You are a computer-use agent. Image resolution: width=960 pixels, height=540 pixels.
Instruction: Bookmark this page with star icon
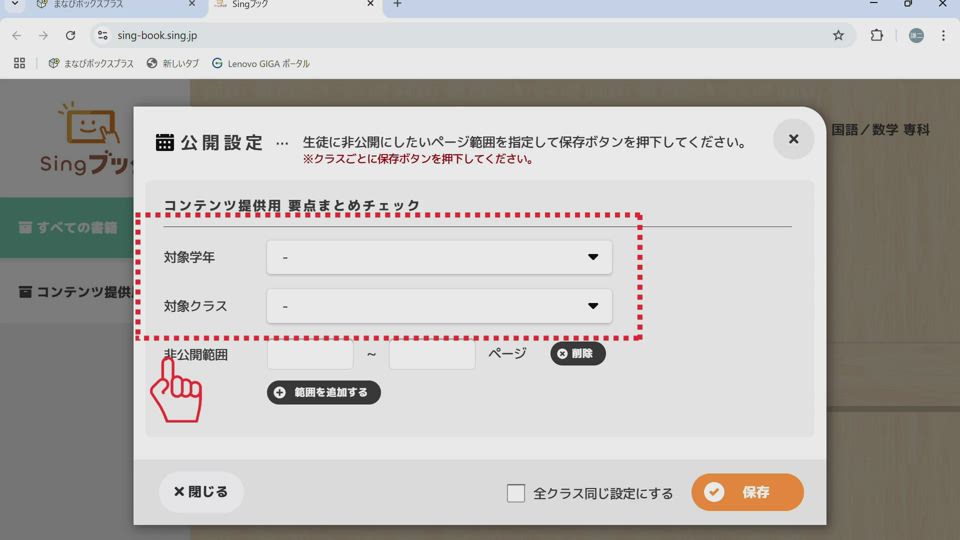point(838,35)
